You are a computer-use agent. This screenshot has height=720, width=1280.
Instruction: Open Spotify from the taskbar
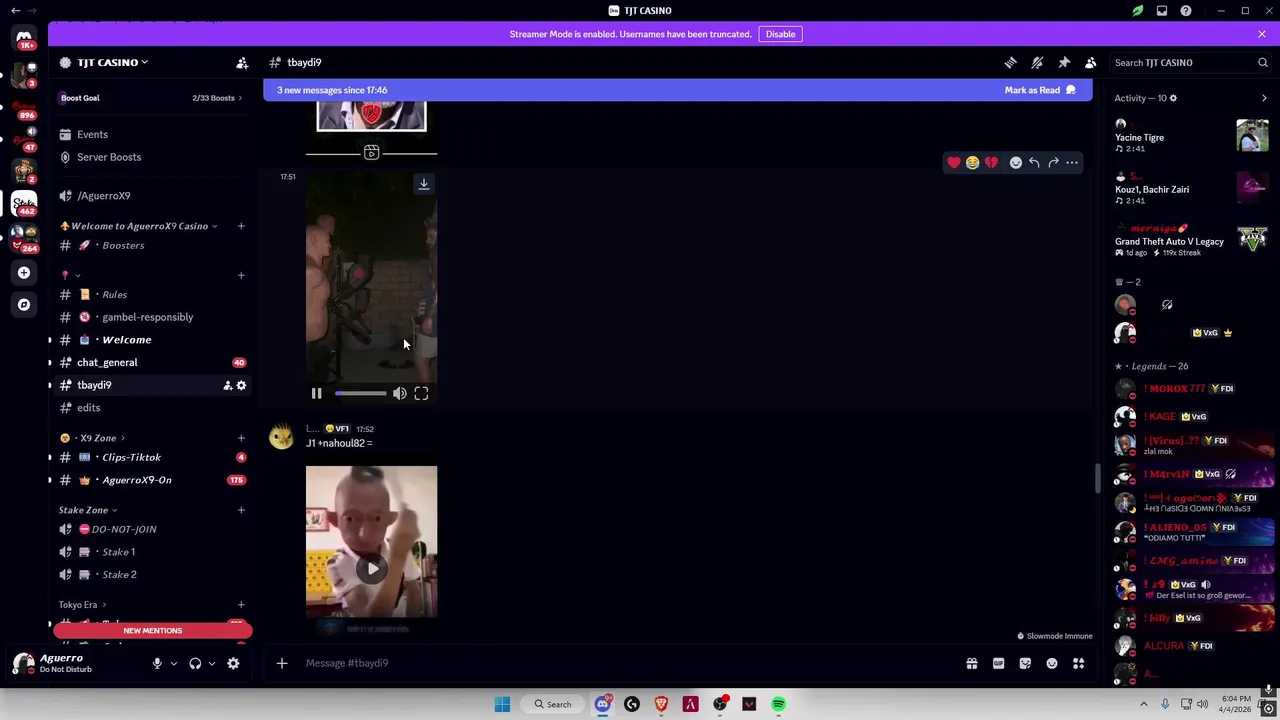778,704
